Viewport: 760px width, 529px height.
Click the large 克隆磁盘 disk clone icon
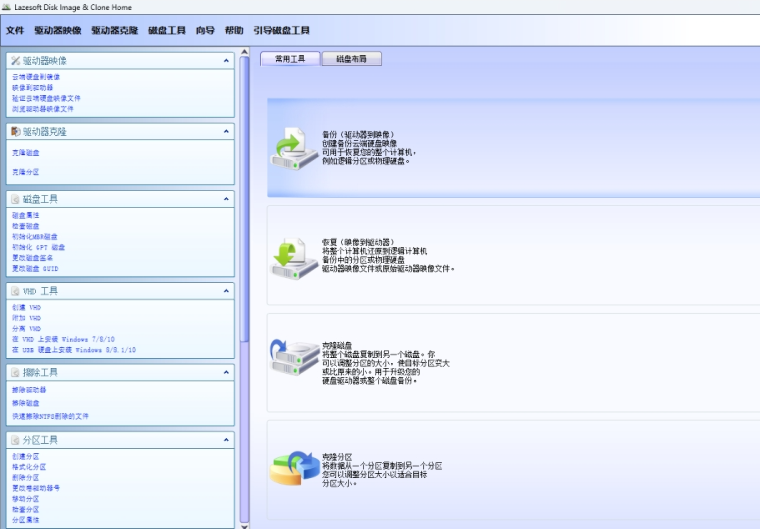(x=294, y=357)
